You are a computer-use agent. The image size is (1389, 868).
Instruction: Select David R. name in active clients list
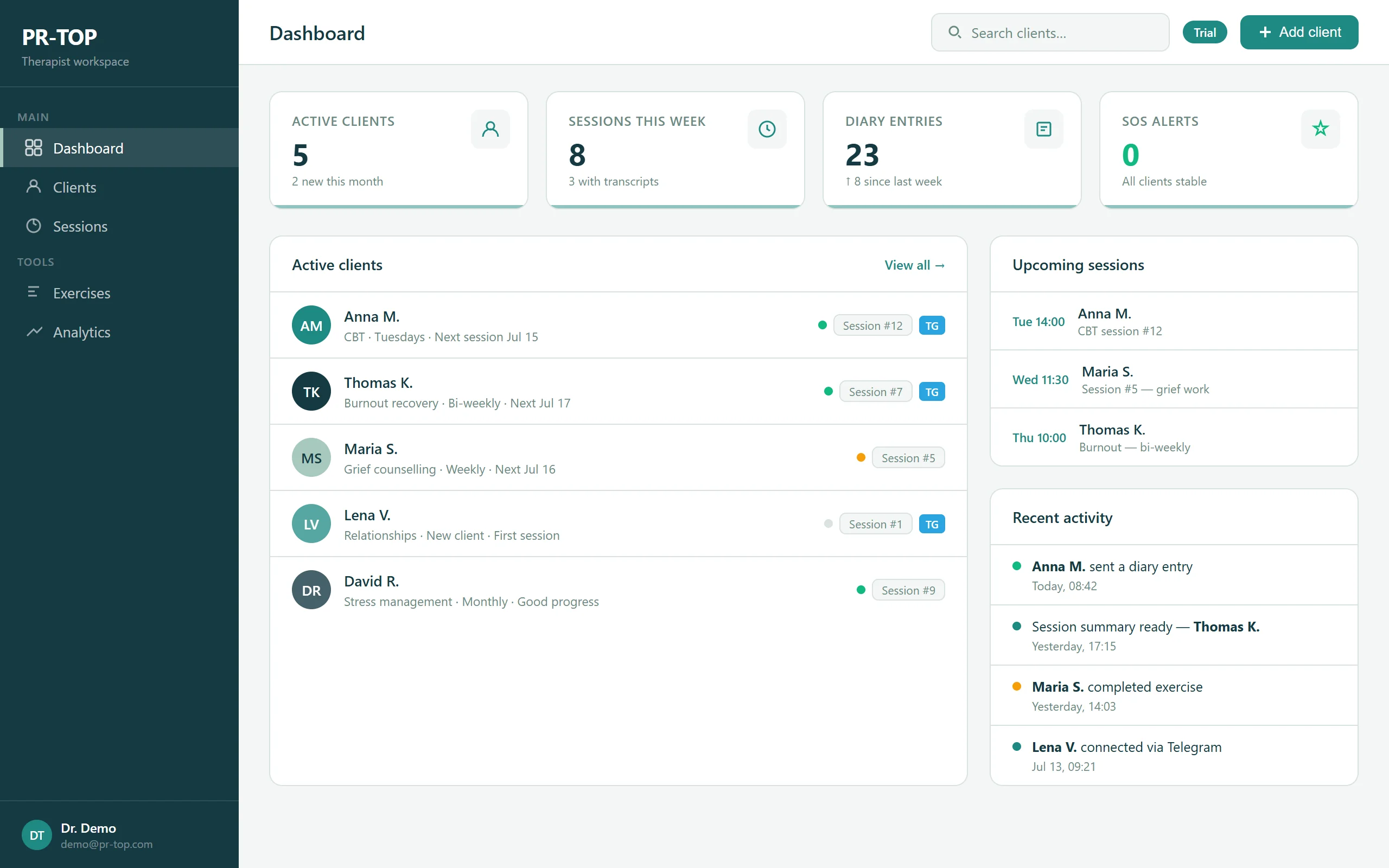371,581
